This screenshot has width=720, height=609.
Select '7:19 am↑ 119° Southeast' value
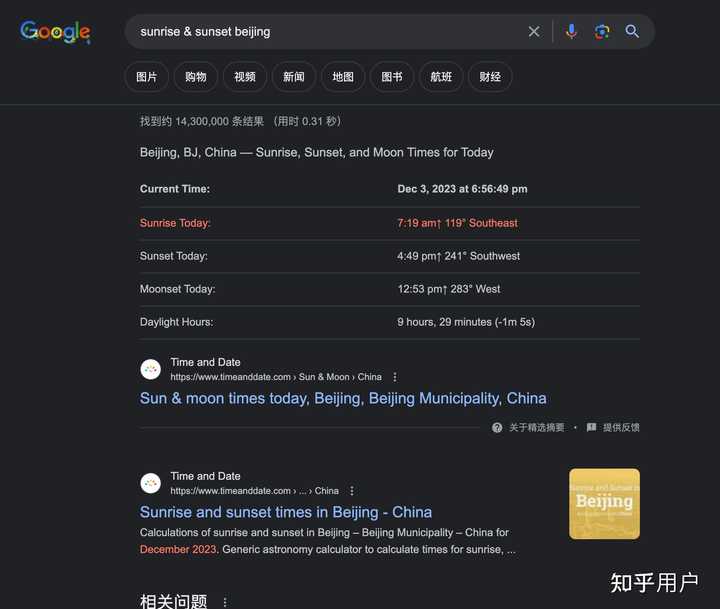click(457, 223)
